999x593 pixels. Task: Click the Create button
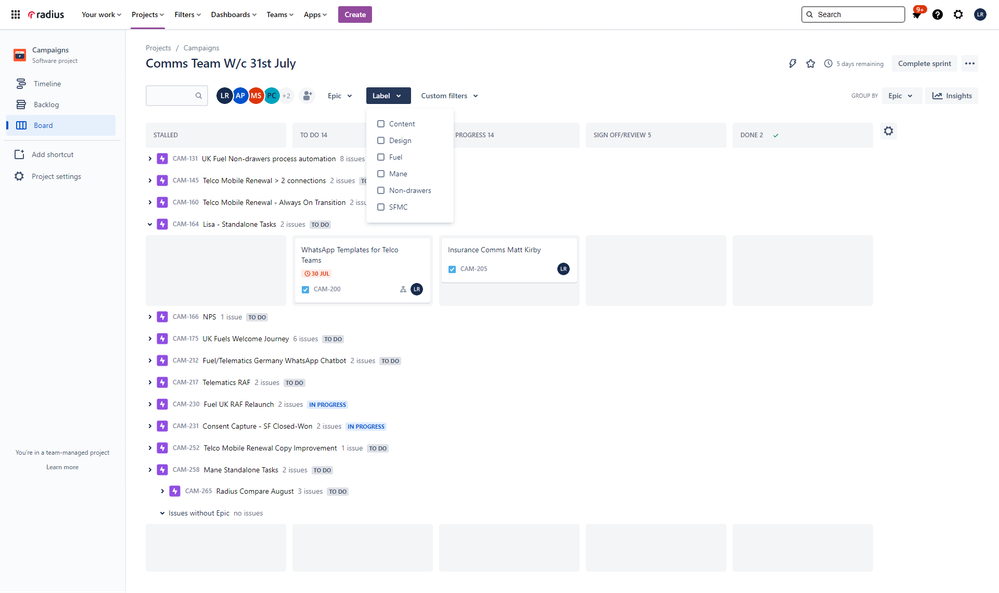tap(355, 14)
